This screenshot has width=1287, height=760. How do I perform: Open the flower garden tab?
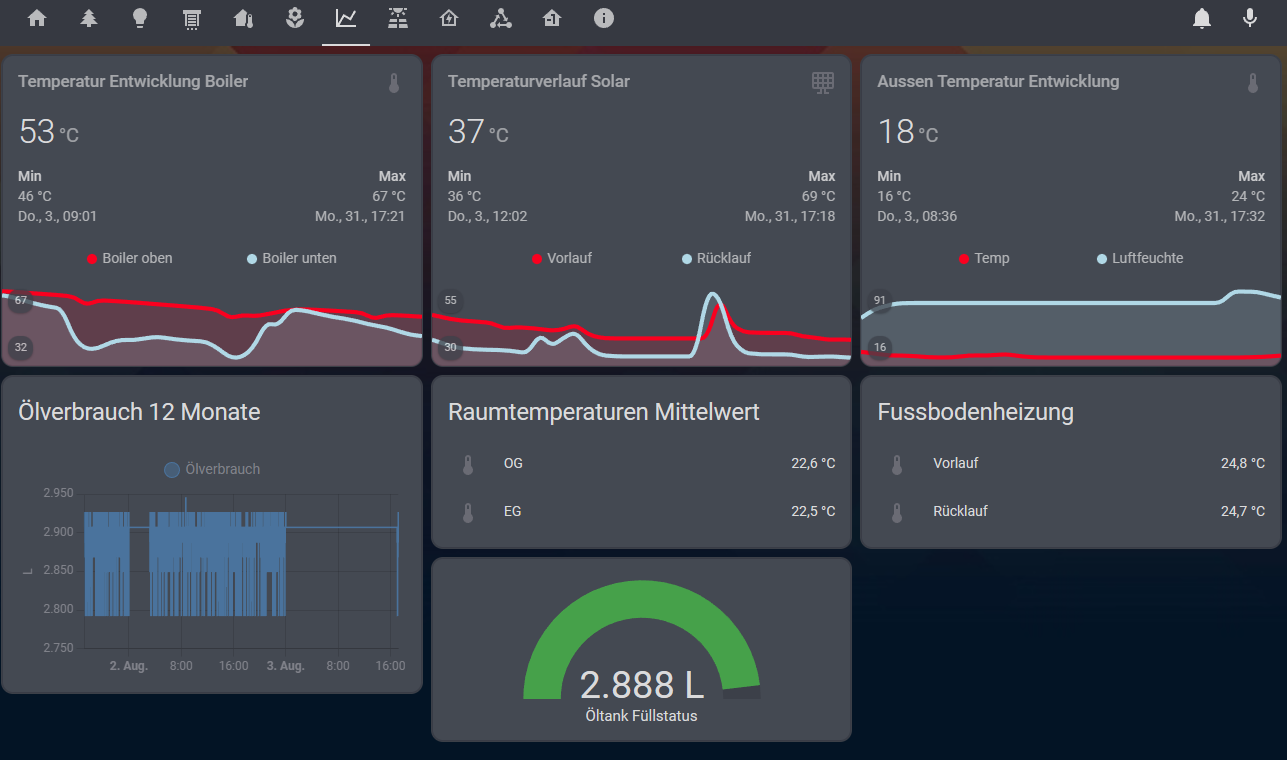coord(294,18)
